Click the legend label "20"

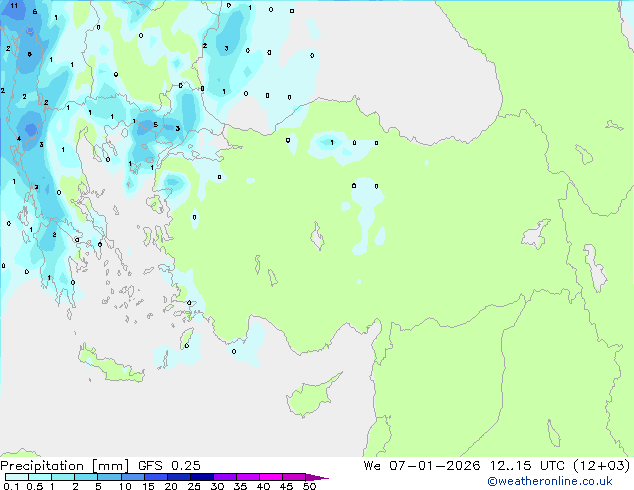(171, 486)
